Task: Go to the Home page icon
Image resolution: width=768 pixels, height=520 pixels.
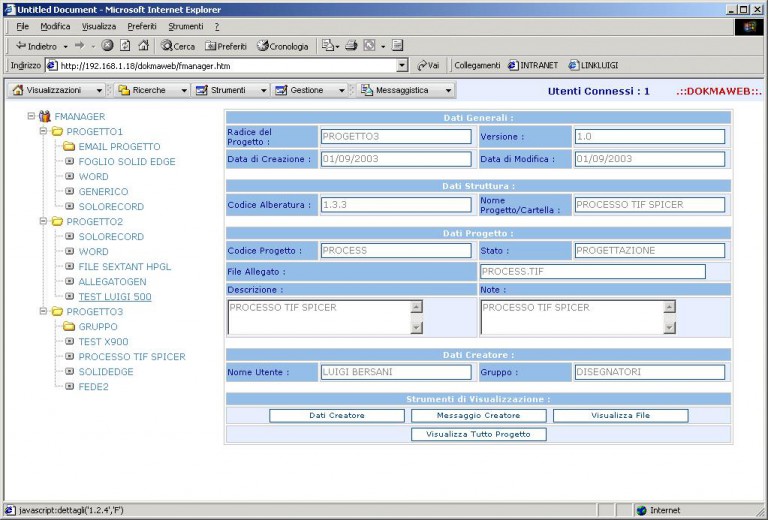Action: click(x=143, y=46)
